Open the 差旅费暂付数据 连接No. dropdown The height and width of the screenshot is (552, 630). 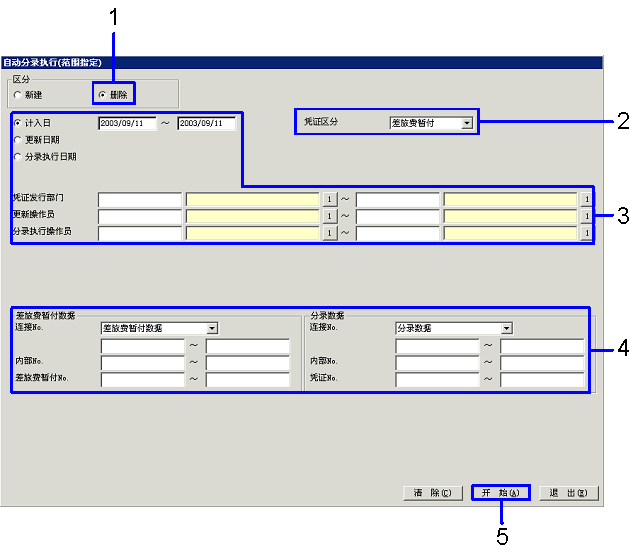[x=212, y=328]
